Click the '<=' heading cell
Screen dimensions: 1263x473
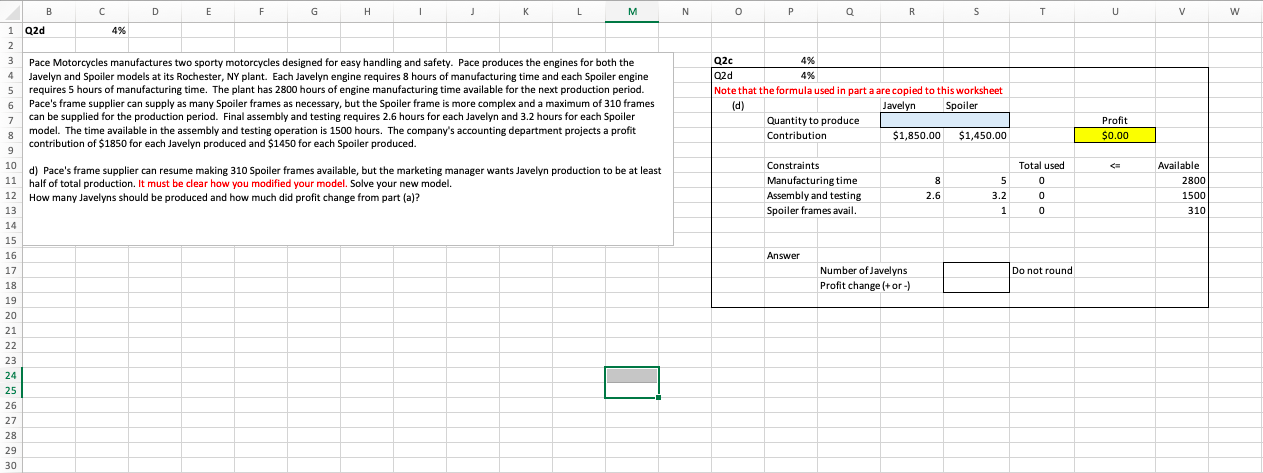(1115, 165)
